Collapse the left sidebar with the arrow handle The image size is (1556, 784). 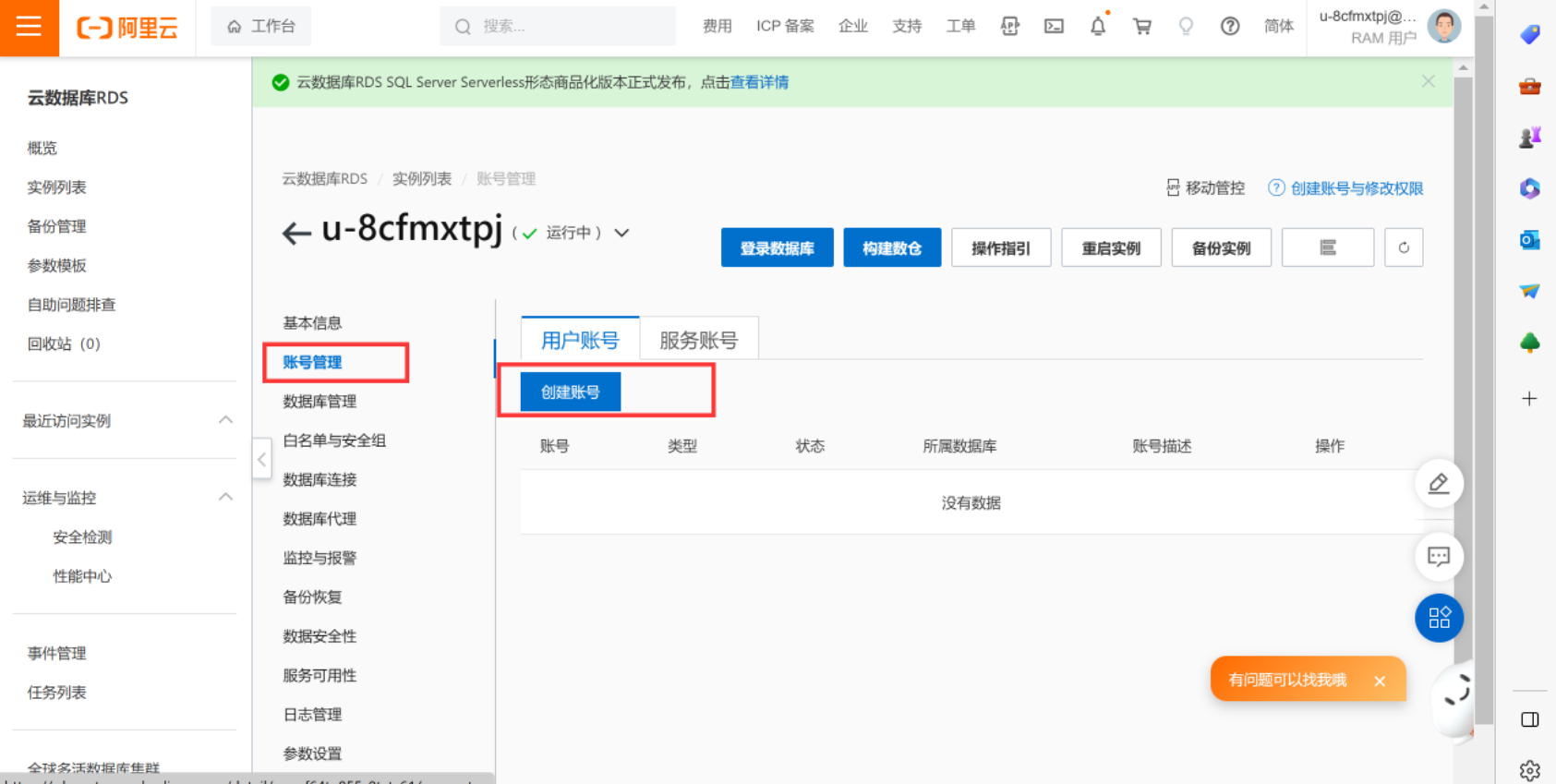tap(262, 459)
